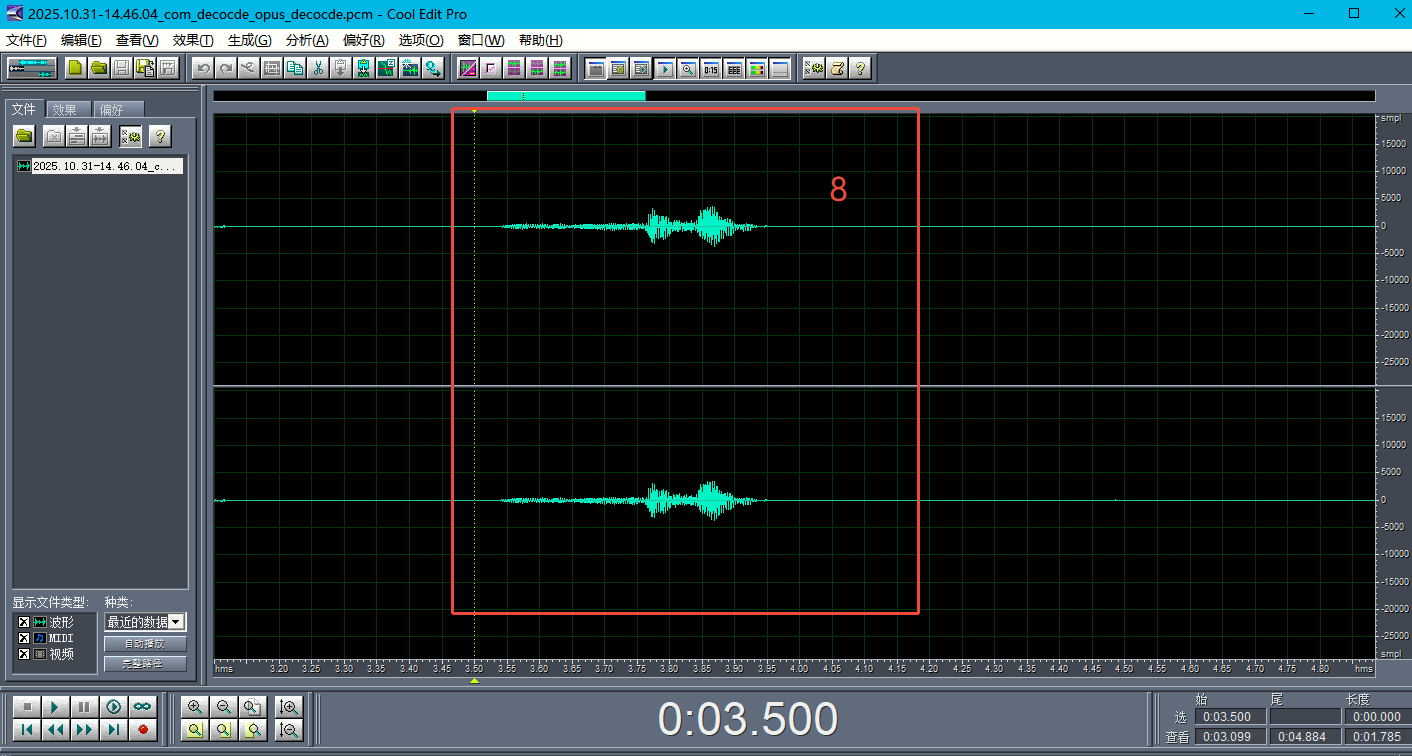Open the 效果(T) menu
Viewport: 1412px width, 756px height.
[193, 40]
